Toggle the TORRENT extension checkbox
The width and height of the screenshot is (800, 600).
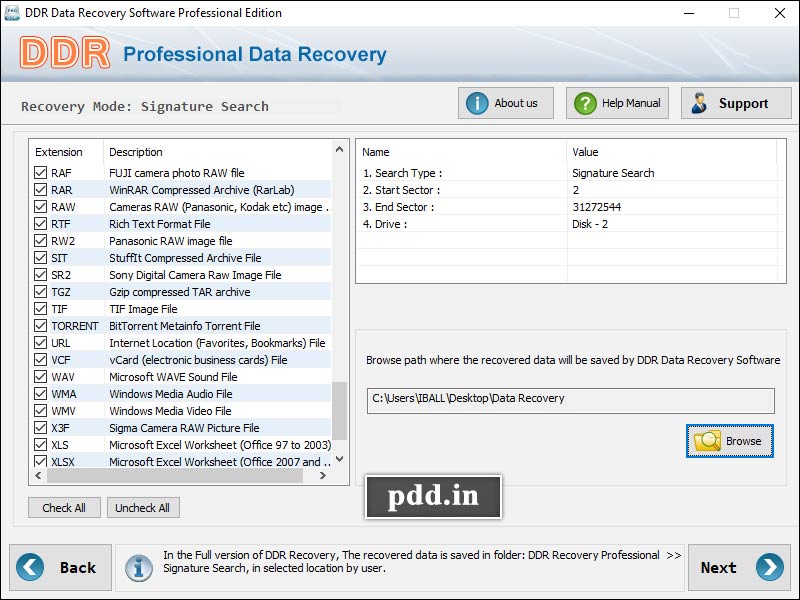pyautogui.click(x=40, y=326)
